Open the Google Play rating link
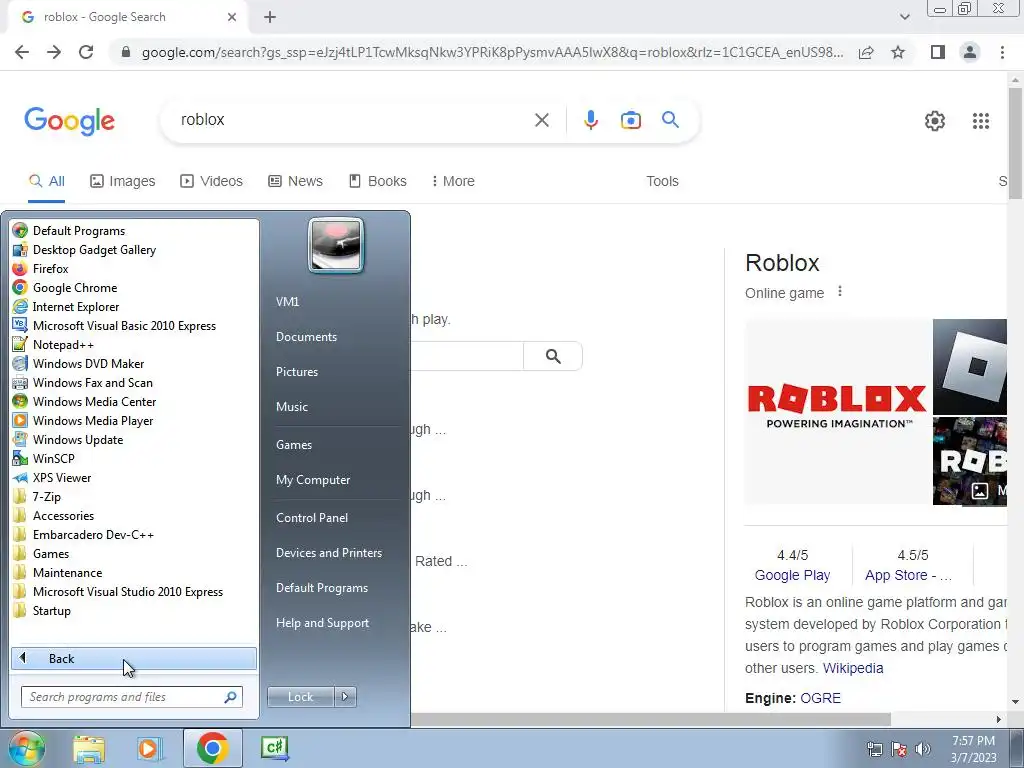The image size is (1024, 768). (792, 575)
